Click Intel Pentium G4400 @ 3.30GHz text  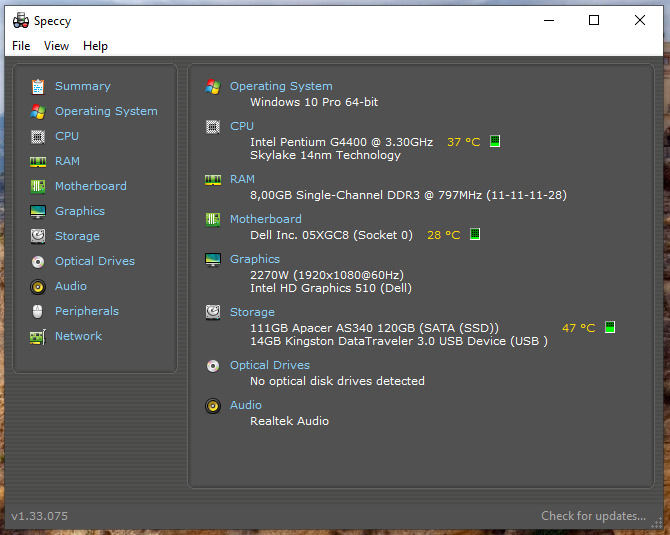tap(341, 142)
